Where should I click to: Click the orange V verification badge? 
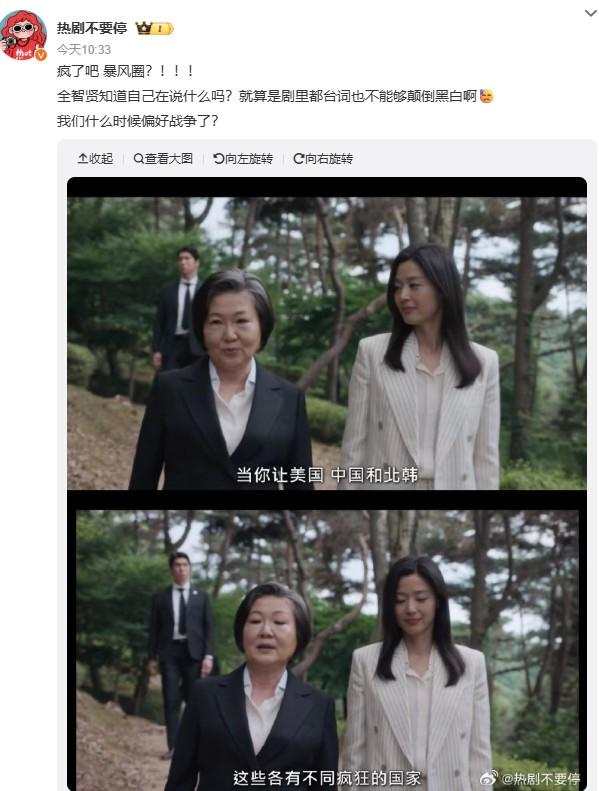pyautogui.click(x=41, y=54)
